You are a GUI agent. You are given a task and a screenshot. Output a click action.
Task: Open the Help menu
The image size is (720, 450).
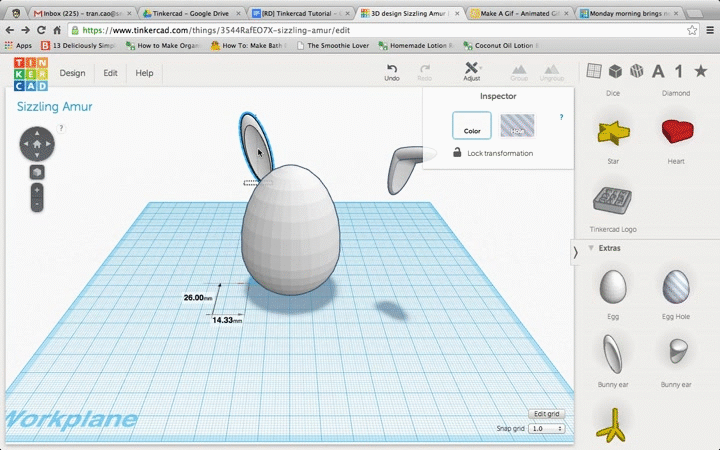tap(145, 73)
